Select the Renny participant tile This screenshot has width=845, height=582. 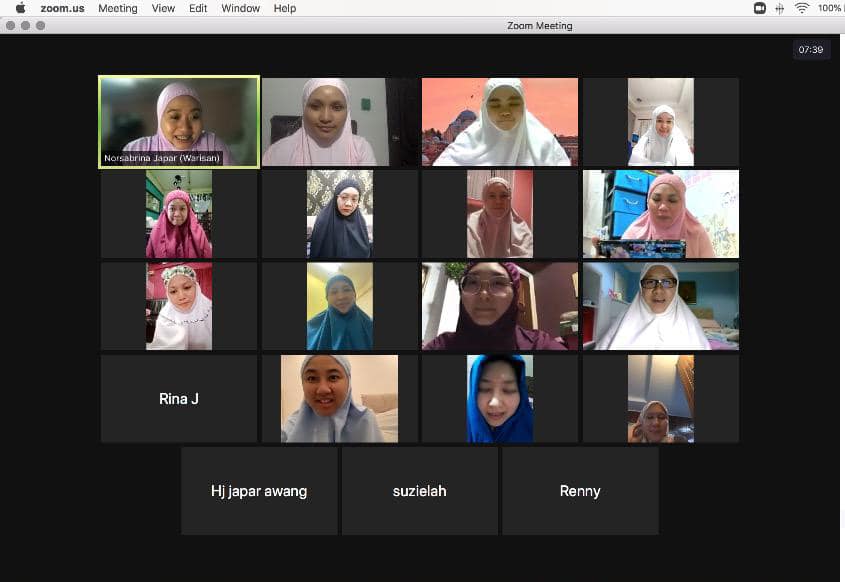point(580,491)
